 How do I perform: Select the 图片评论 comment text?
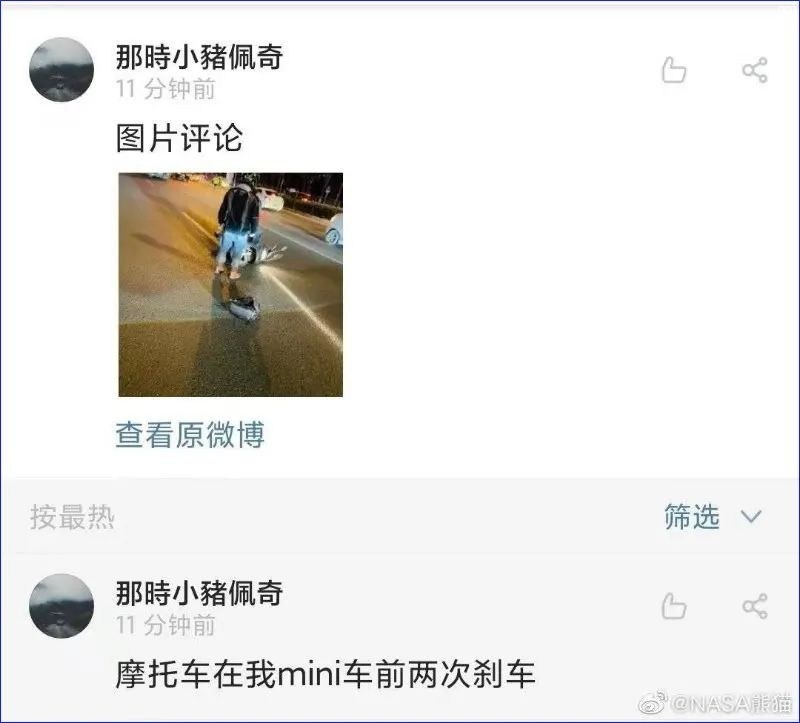coord(179,138)
